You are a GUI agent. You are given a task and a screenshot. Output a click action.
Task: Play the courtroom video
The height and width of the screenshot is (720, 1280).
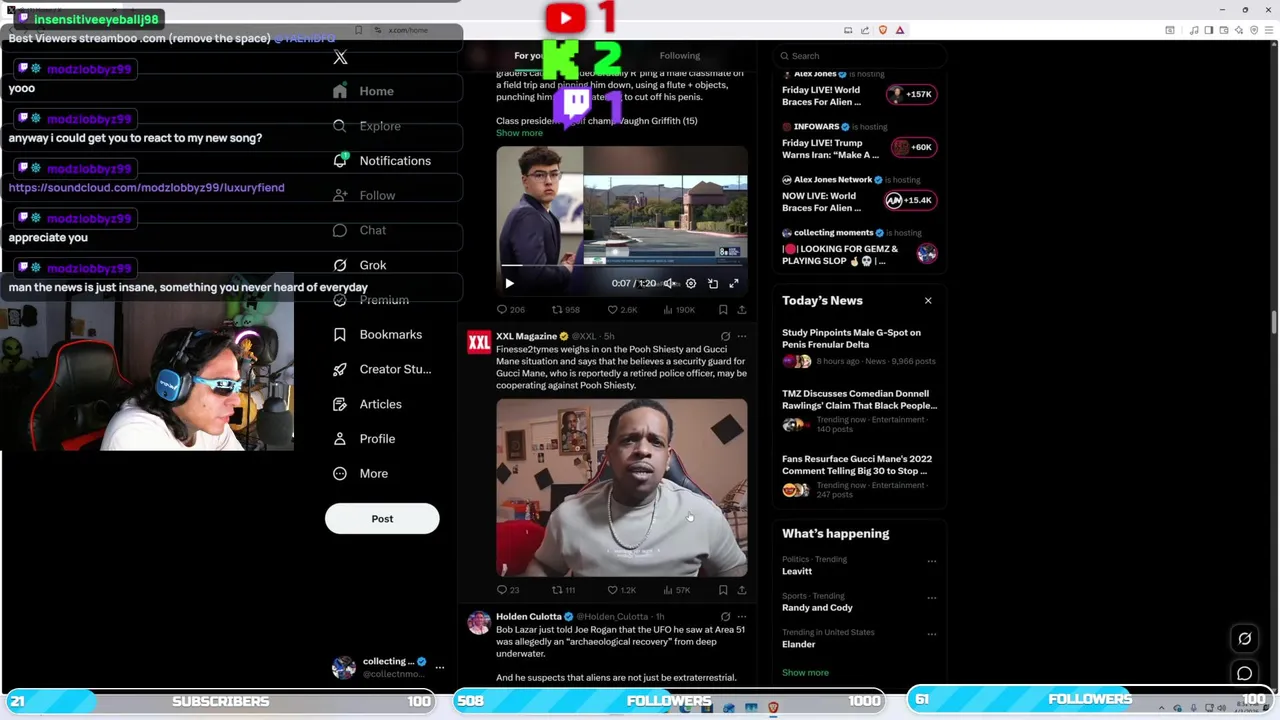(x=509, y=283)
